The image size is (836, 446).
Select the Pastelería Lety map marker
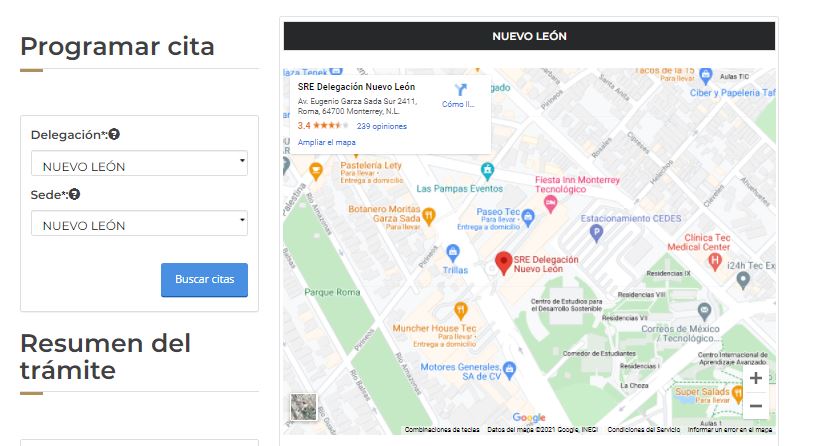click(x=316, y=172)
